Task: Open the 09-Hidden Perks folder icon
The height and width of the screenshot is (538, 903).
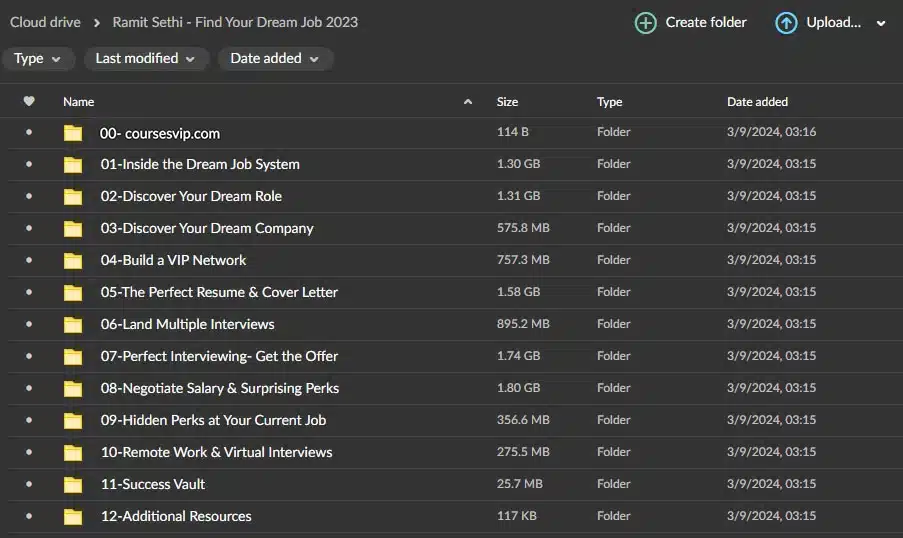Action: (73, 421)
